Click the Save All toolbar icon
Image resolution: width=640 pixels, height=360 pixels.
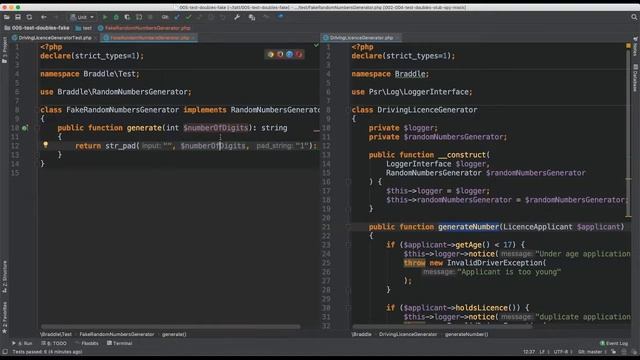(x=18, y=17)
